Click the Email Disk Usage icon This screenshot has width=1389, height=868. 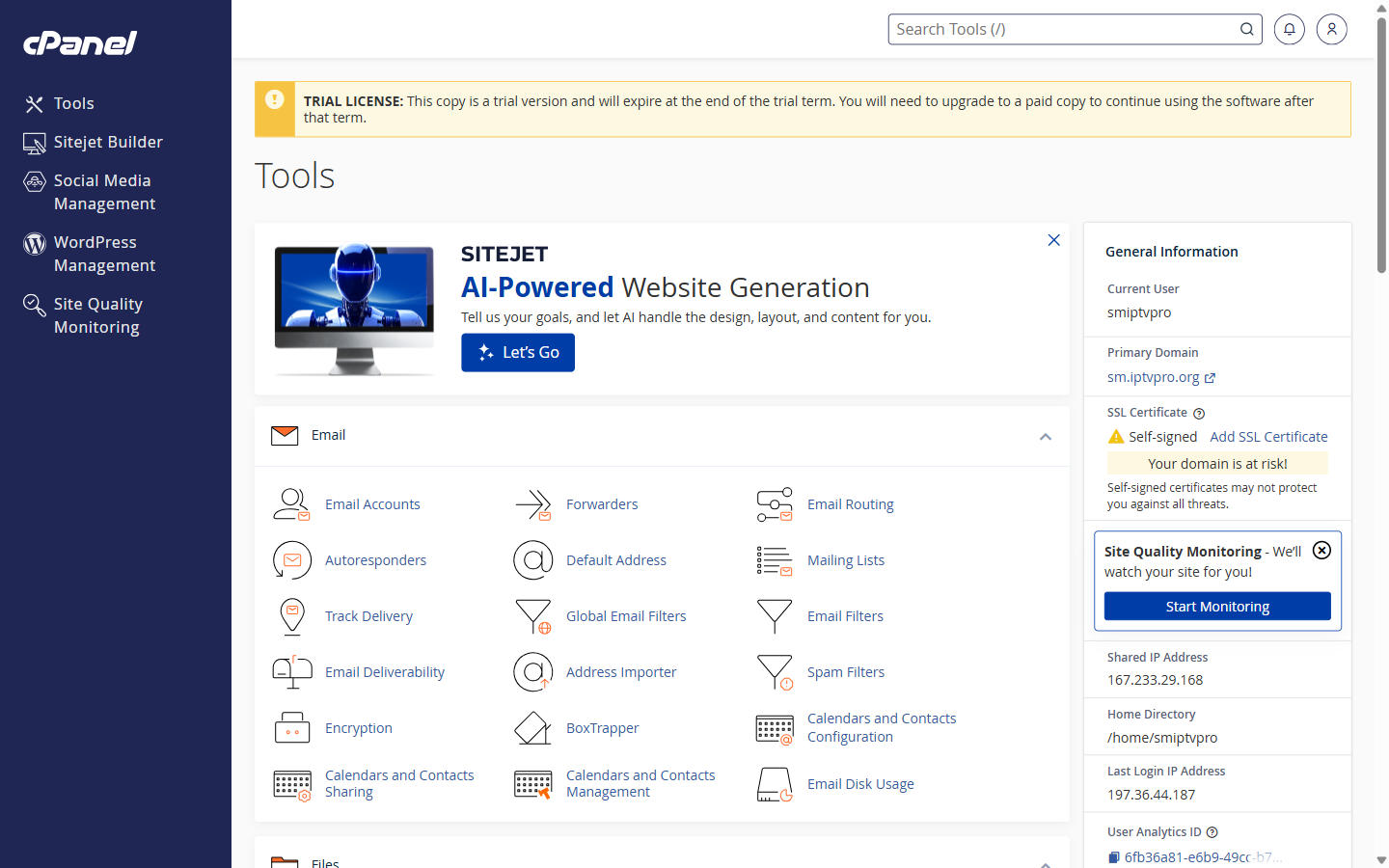774,784
